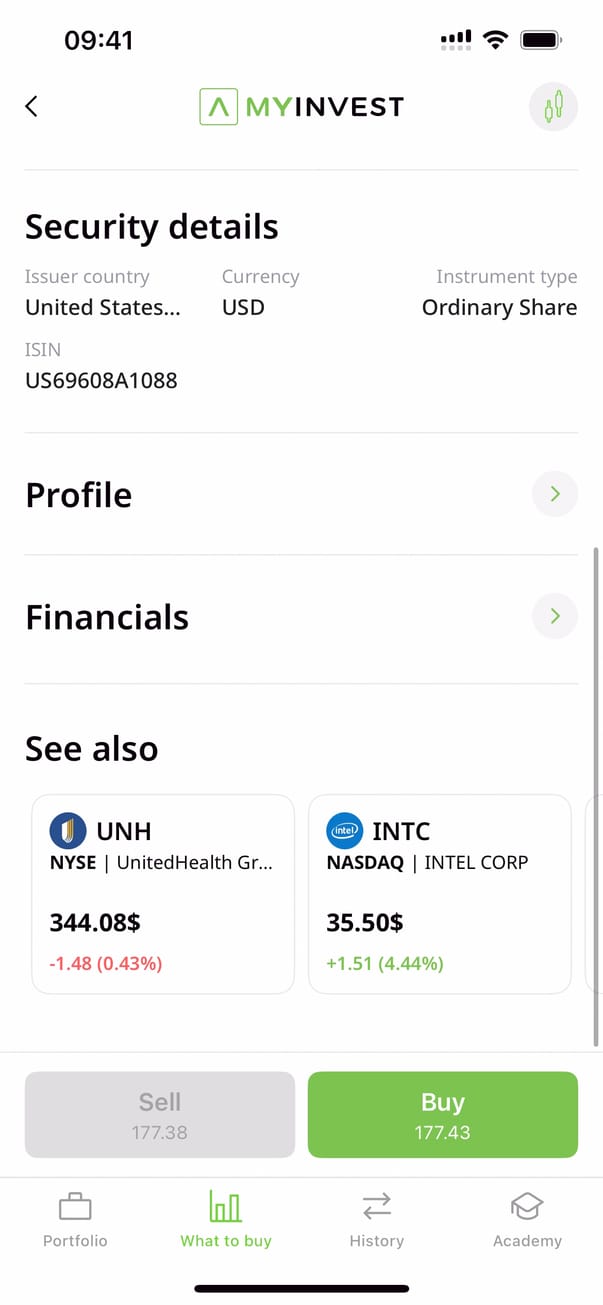Image resolution: width=603 pixels, height=1305 pixels.
Task: Expand the Financials section chevron
Action: click(x=555, y=616)
